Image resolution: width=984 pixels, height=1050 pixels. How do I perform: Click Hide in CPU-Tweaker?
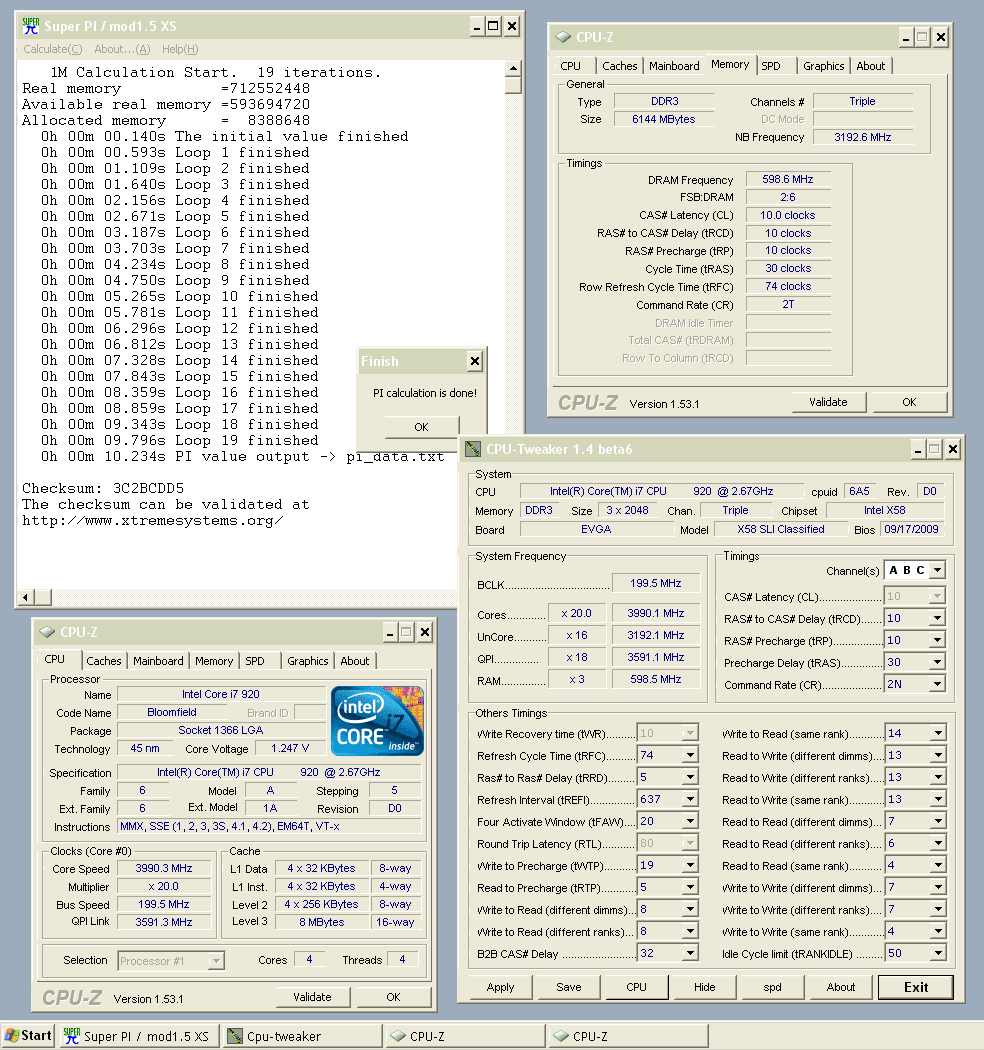tap(705, 986)
